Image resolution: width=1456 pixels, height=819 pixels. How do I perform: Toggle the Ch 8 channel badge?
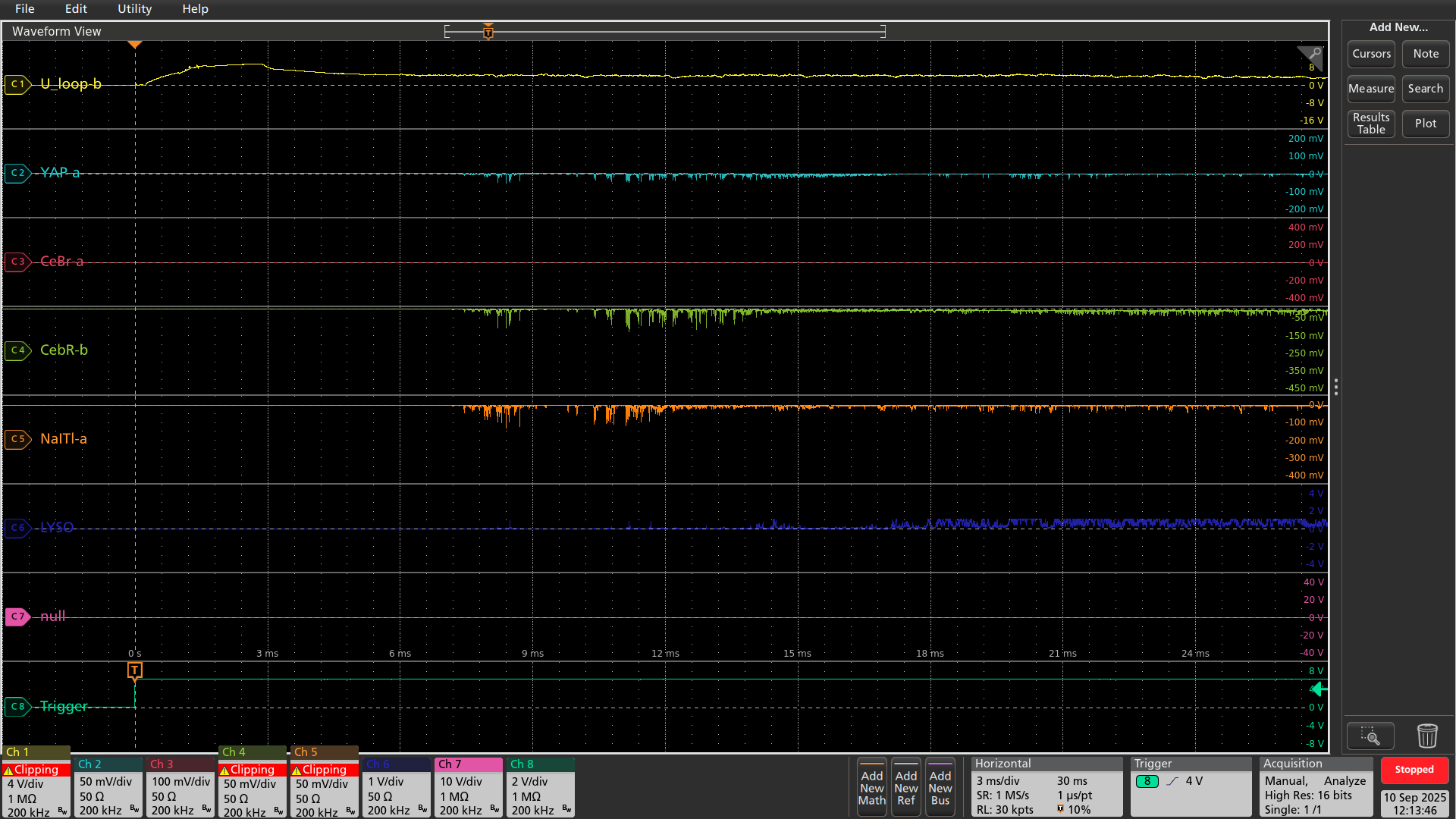540,787
